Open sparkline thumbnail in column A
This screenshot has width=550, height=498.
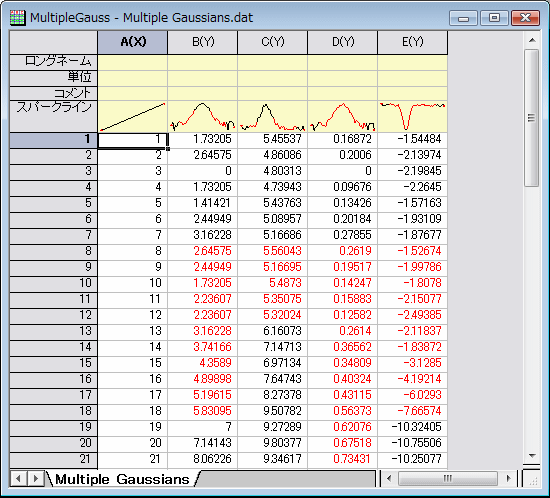[133, 116]
